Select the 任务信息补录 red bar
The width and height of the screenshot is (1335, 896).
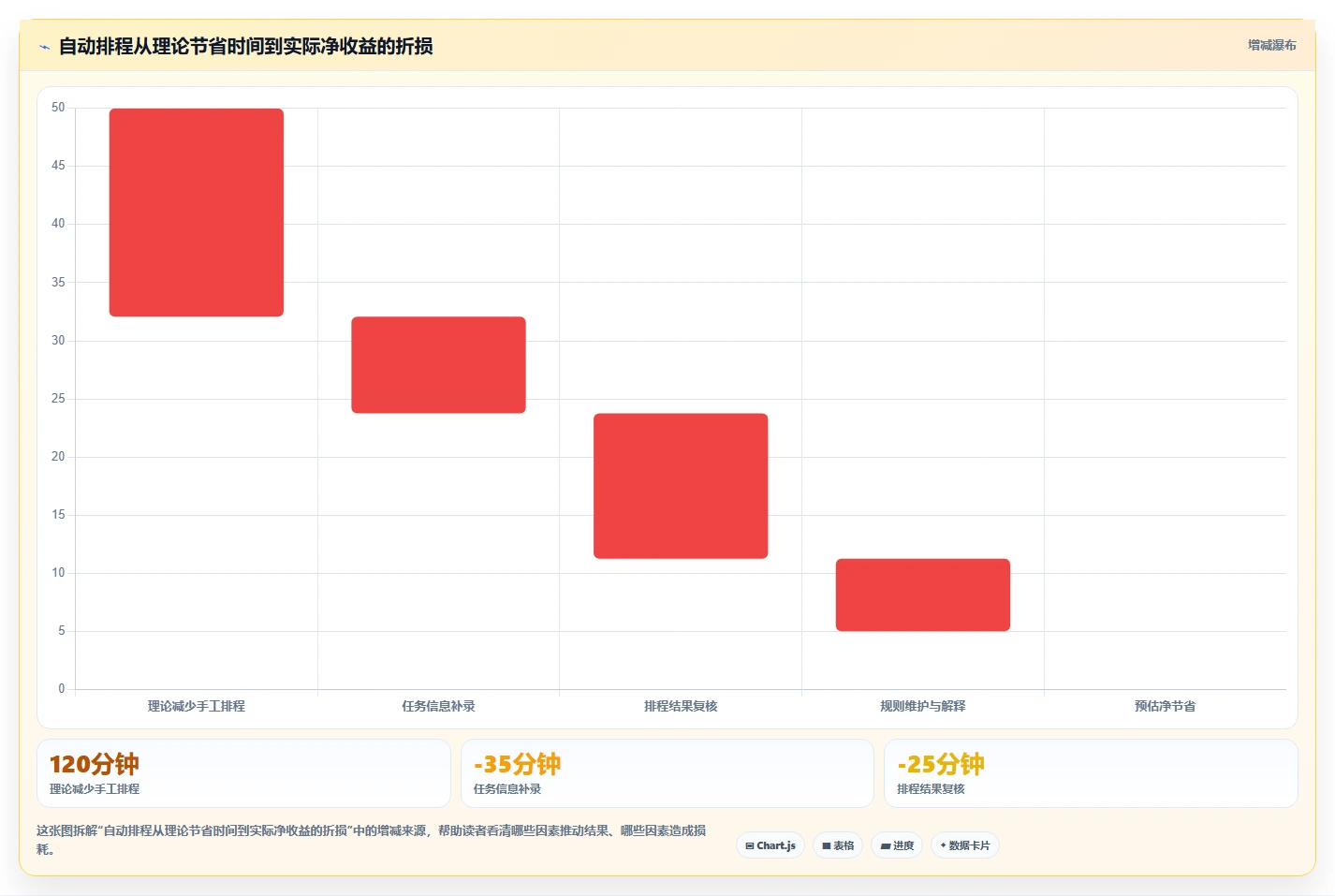[438, 365]
